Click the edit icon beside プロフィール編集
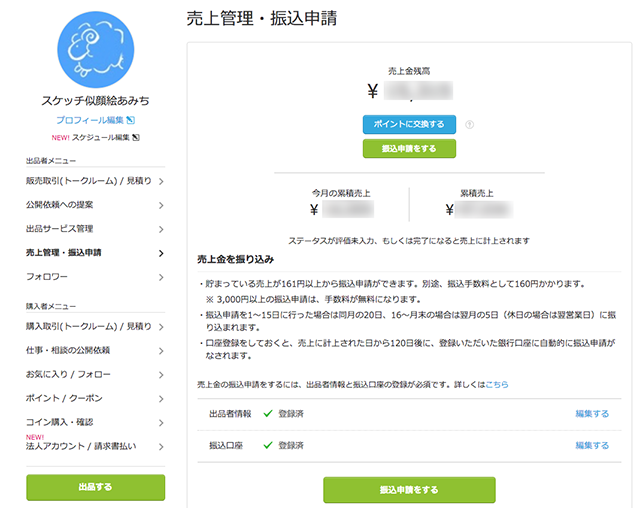The image size is (640, 508). click(130, 120)
